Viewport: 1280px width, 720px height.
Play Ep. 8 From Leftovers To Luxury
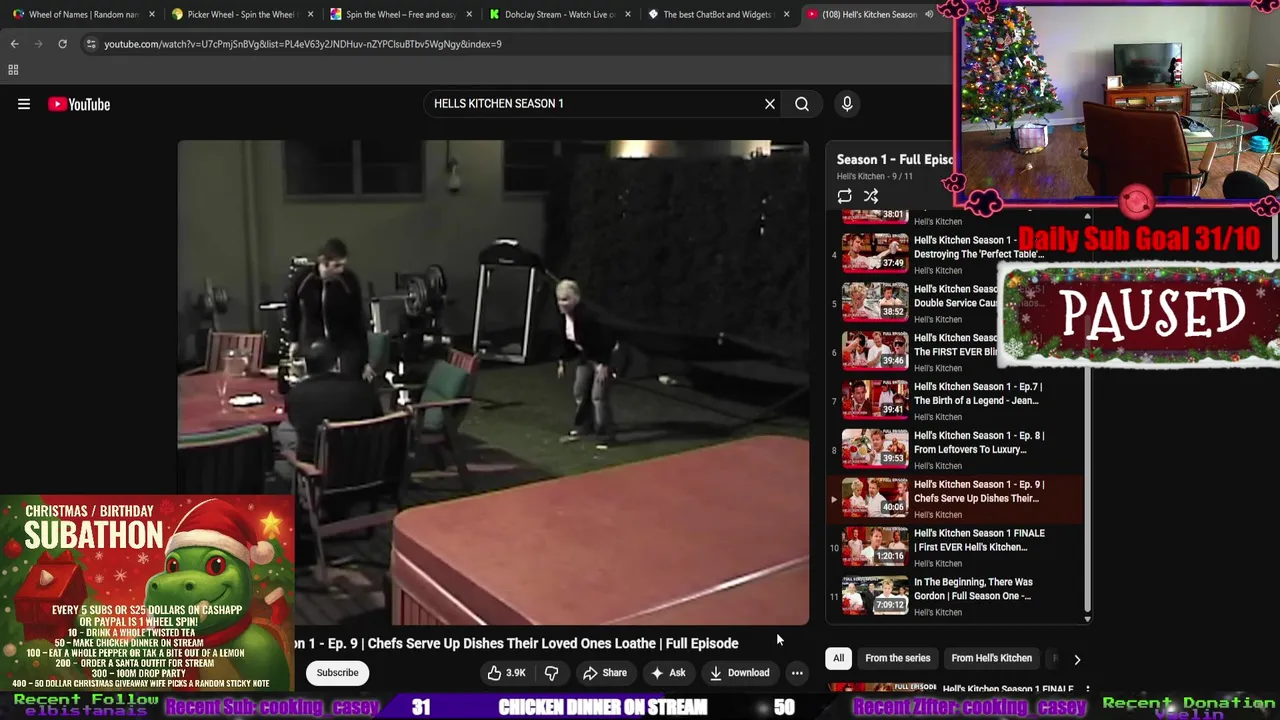click(x=955, y=449)
